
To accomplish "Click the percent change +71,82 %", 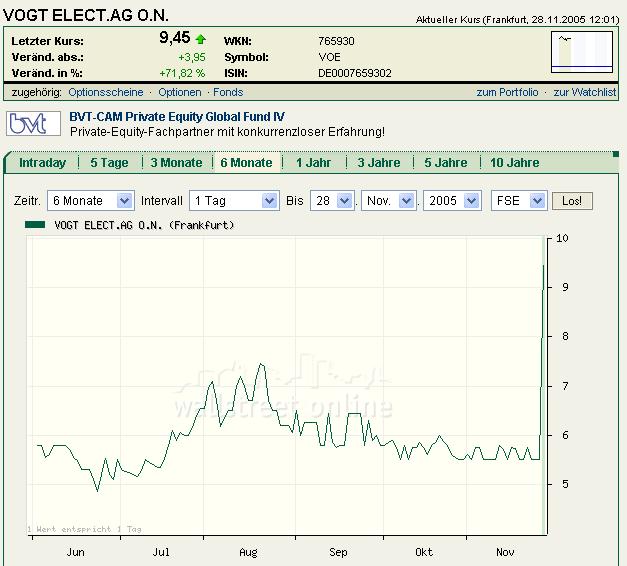I will point(182,73).
